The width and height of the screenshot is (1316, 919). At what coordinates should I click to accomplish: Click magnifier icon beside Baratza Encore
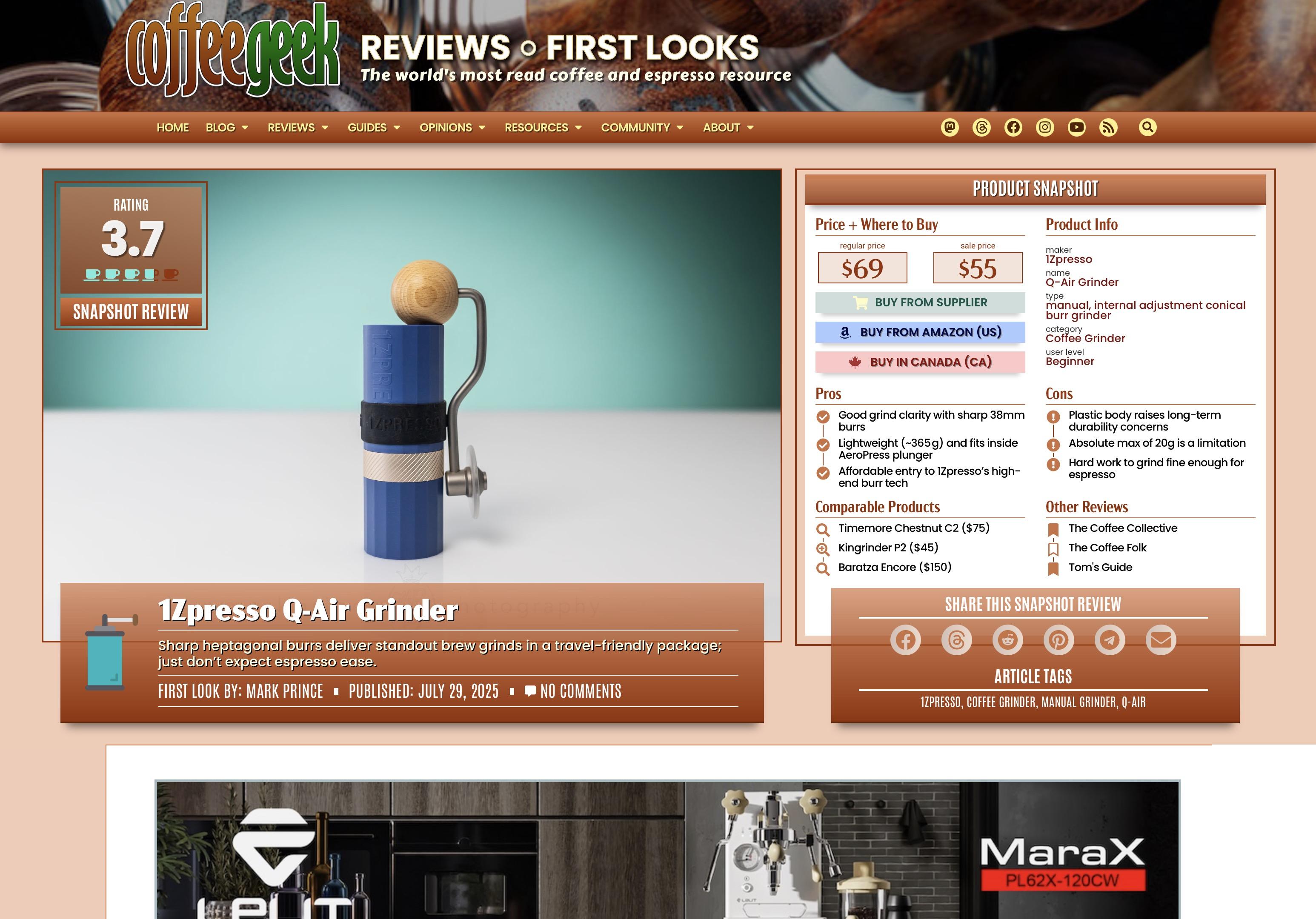click(822, 568)
